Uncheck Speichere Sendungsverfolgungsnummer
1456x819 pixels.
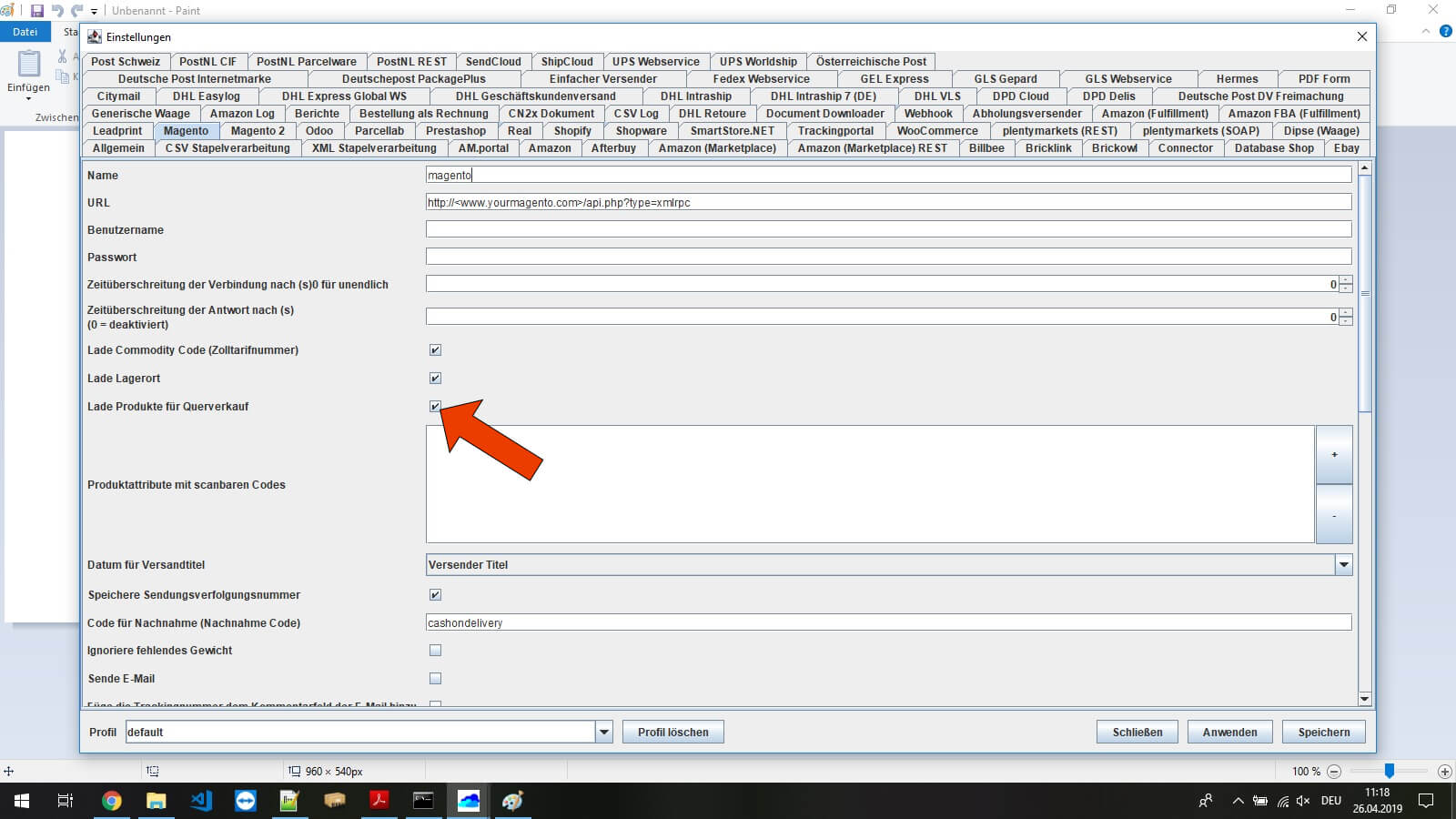click(x=435, y=595)
